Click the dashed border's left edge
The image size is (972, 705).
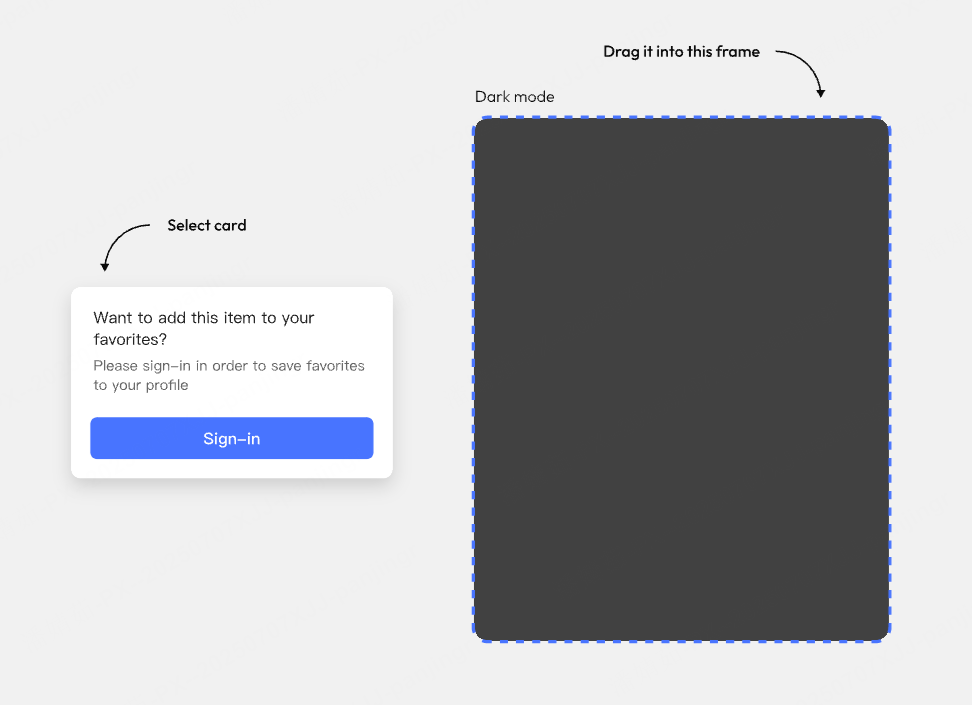(x=474, y=379)
